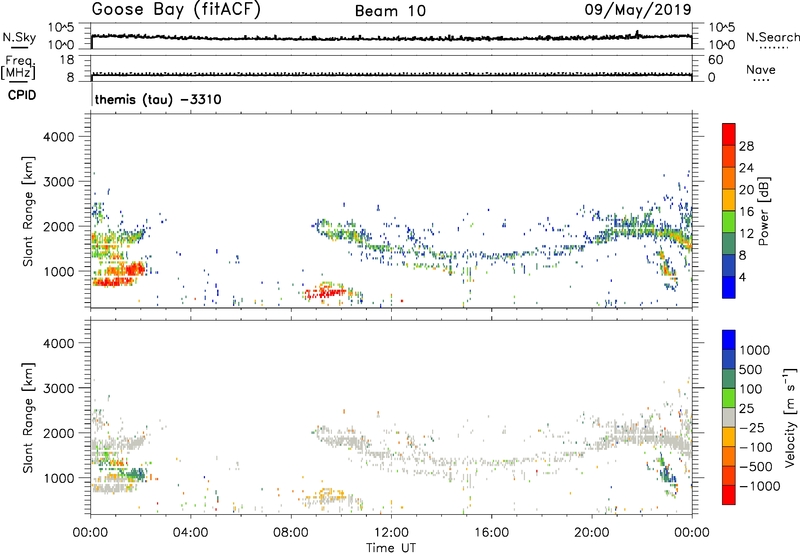This screenshot has height=554, width=800.
Task: Click the "N.Search" legend label
Action: pos(773,37)
